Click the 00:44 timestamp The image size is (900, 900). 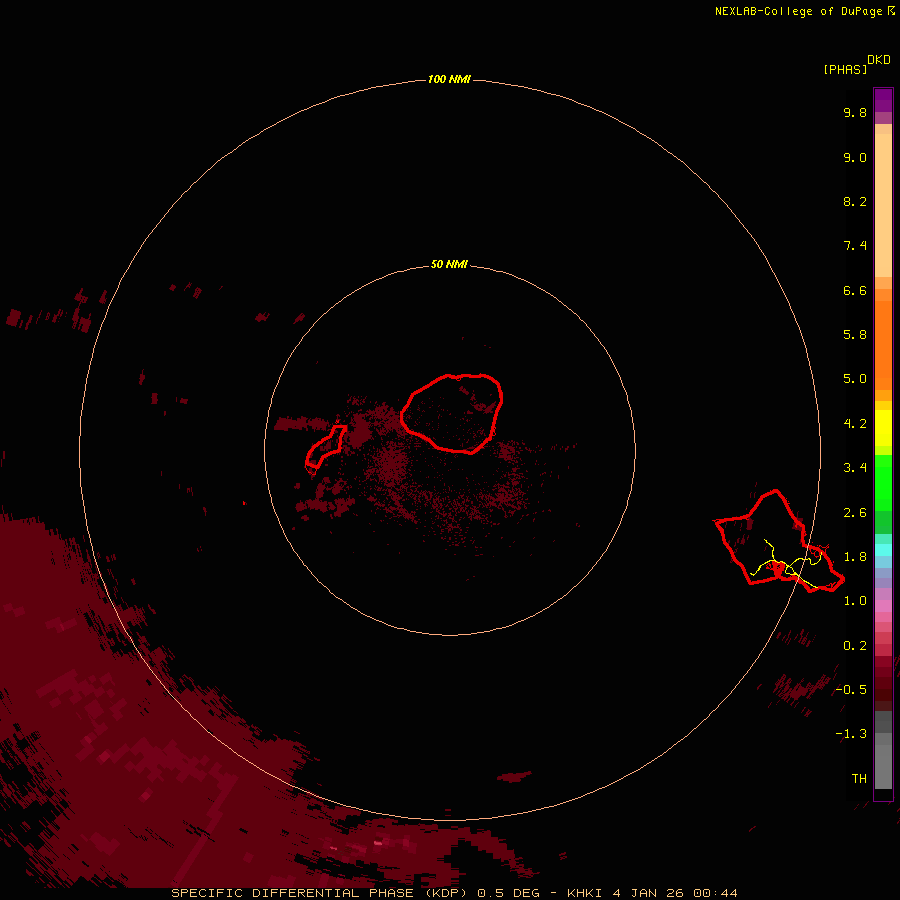715,893
